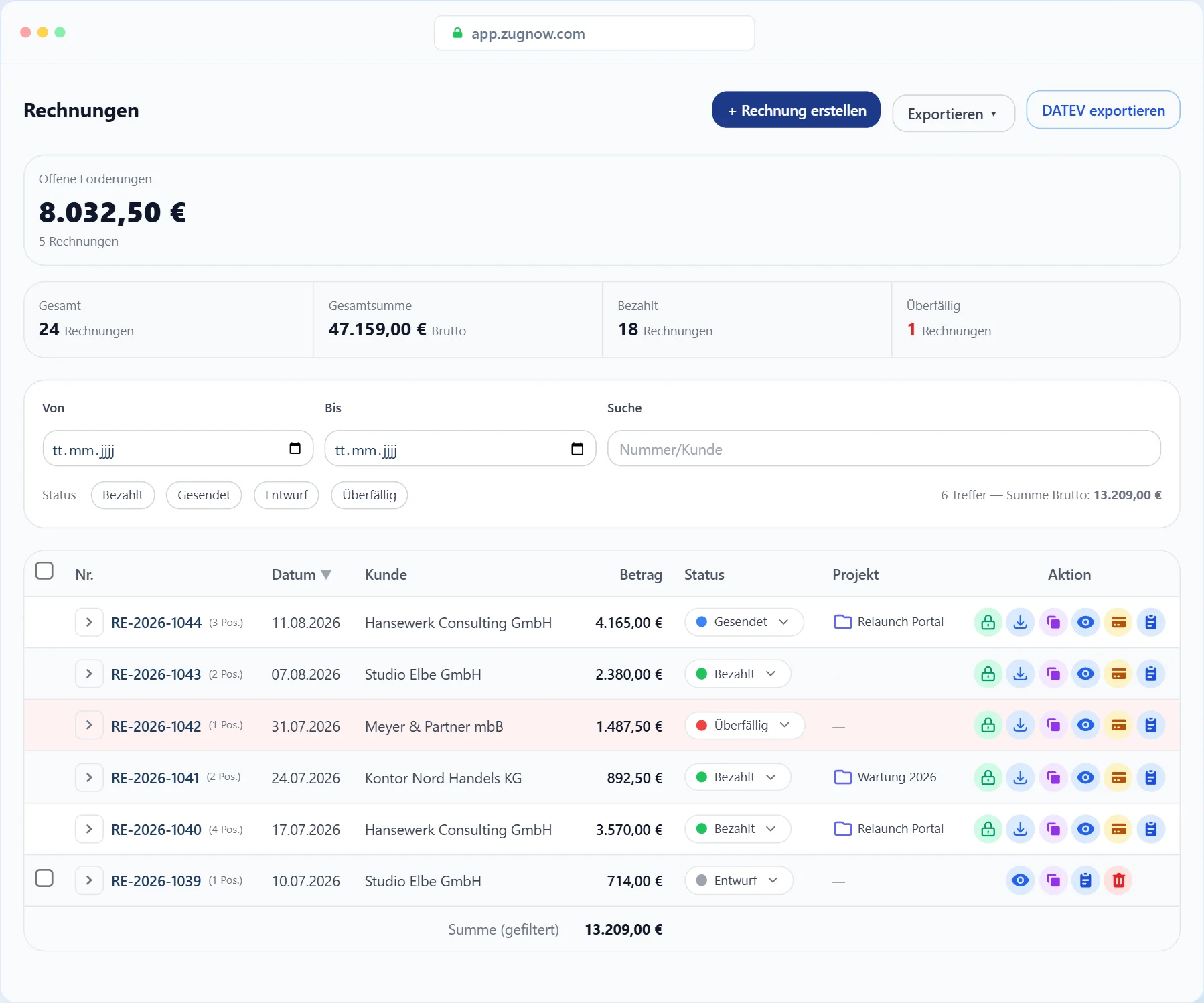
Task: Open Wartung 2026 project folder
Action: [885, 777]
